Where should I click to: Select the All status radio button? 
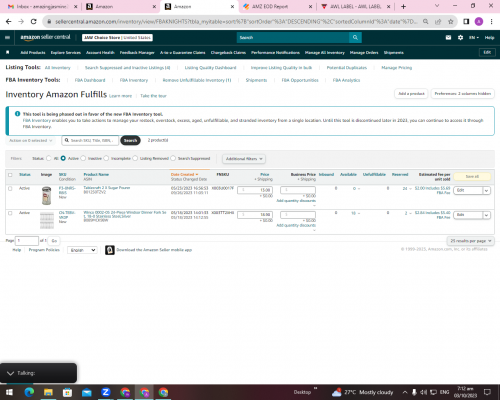coord(49,158)
